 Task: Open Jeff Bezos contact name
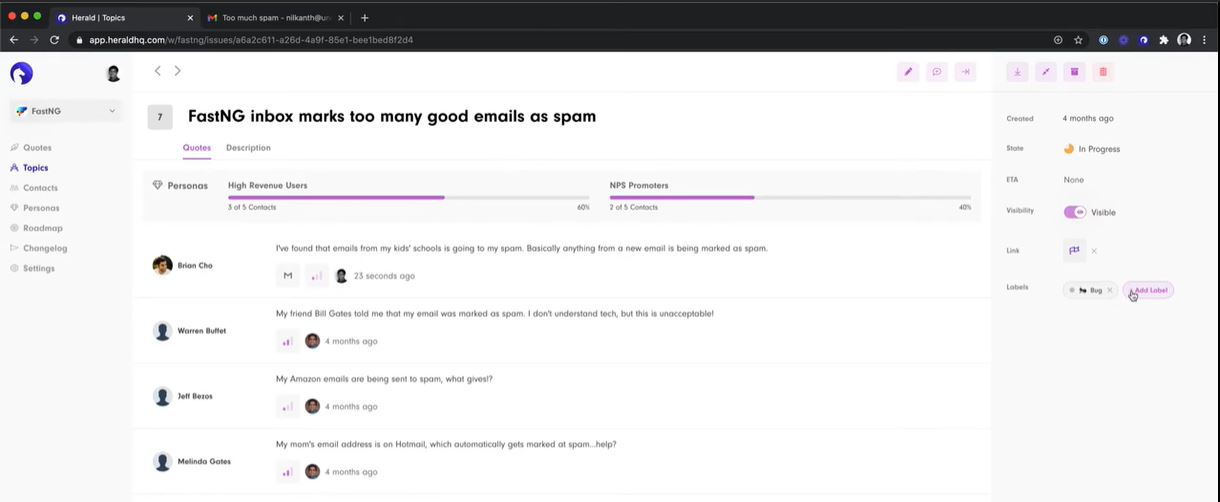tap(195, 396)
